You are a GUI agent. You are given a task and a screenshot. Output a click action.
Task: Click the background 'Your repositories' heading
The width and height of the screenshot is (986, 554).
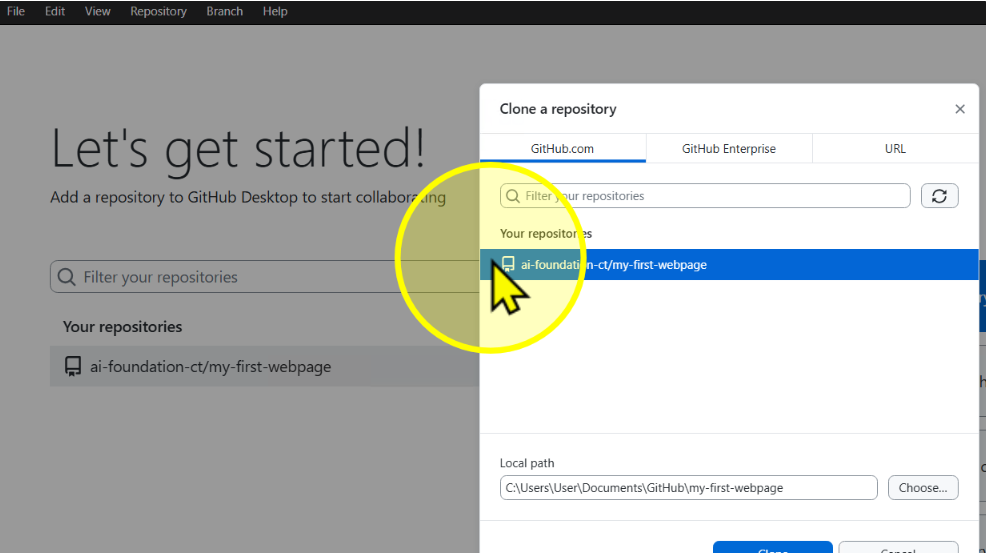[x=122, y=326]
